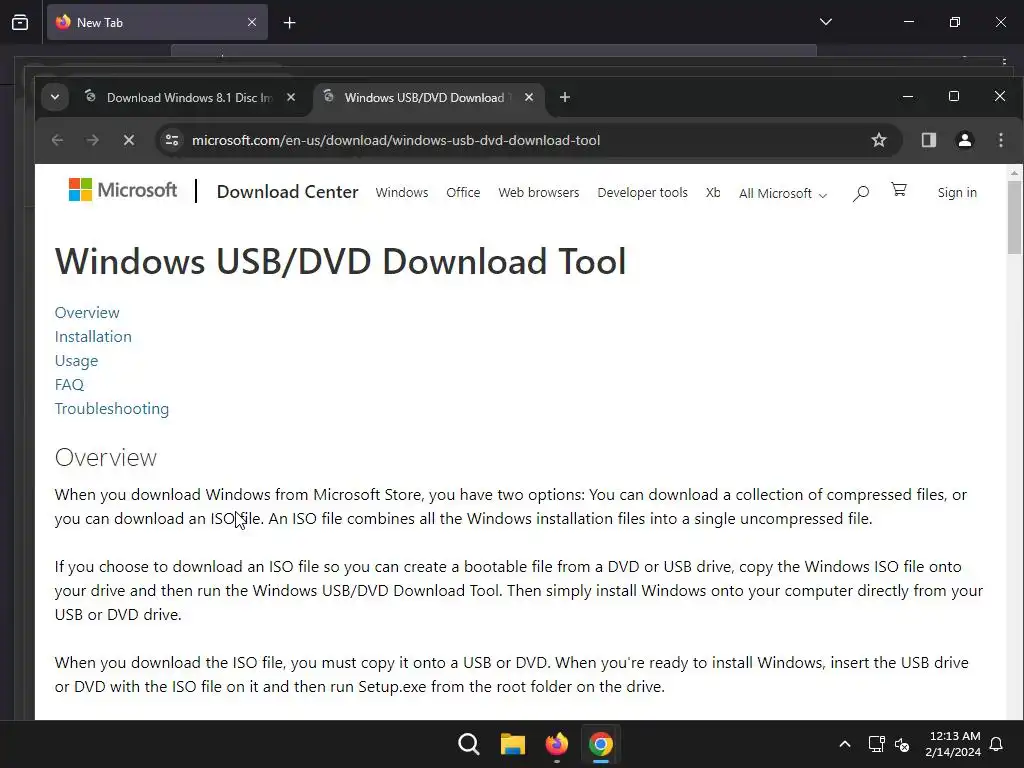Close the Windows USB/DVD Download tab
1024x768 pixels.
(529, 97)
